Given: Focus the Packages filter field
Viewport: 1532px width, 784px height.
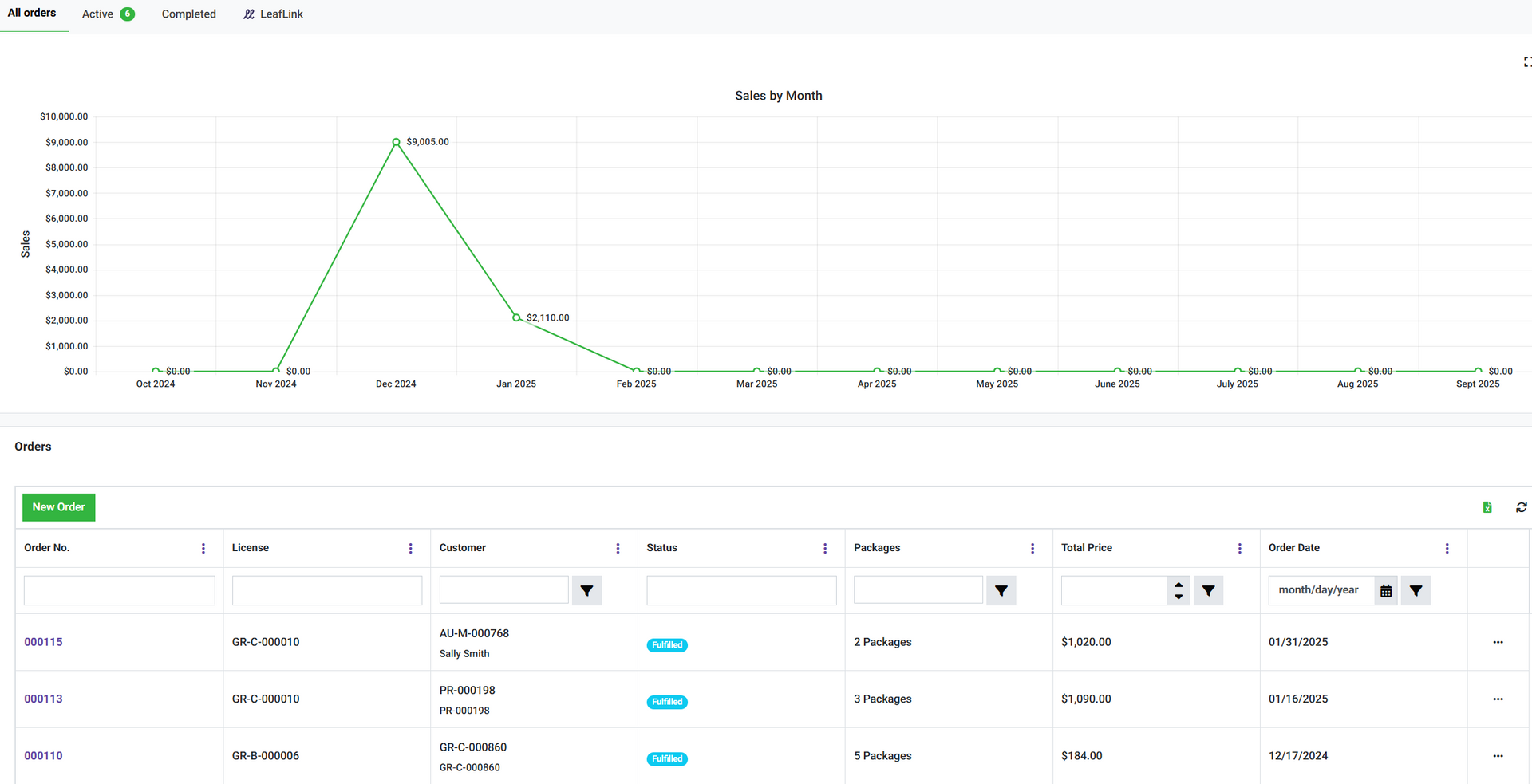Looking at the screenshot, I should [918, 590].
